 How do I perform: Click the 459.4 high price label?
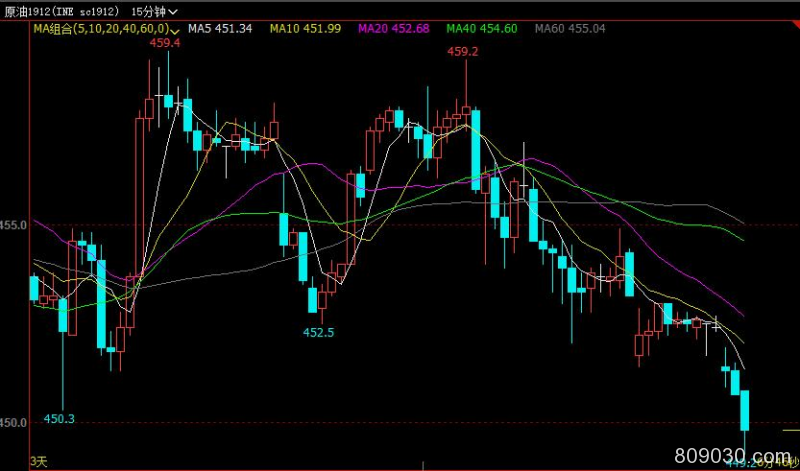(165, 43)
